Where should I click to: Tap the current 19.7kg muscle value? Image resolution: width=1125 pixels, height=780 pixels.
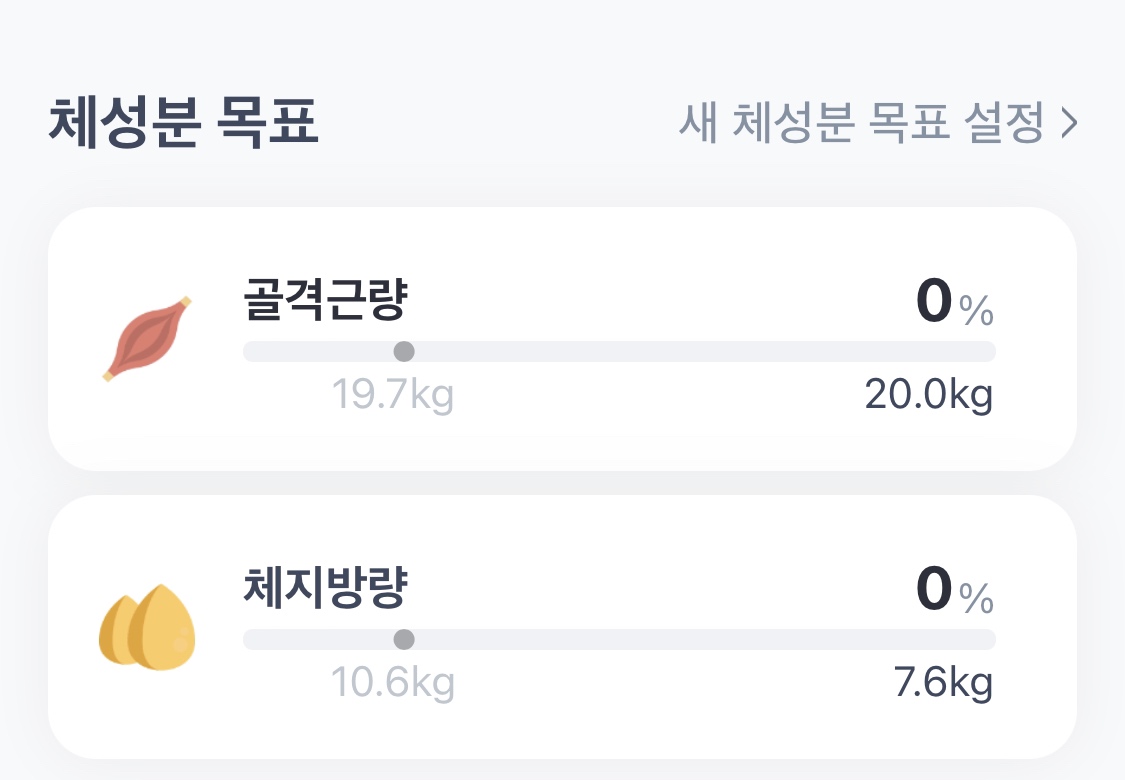click(x=393, y=396)
